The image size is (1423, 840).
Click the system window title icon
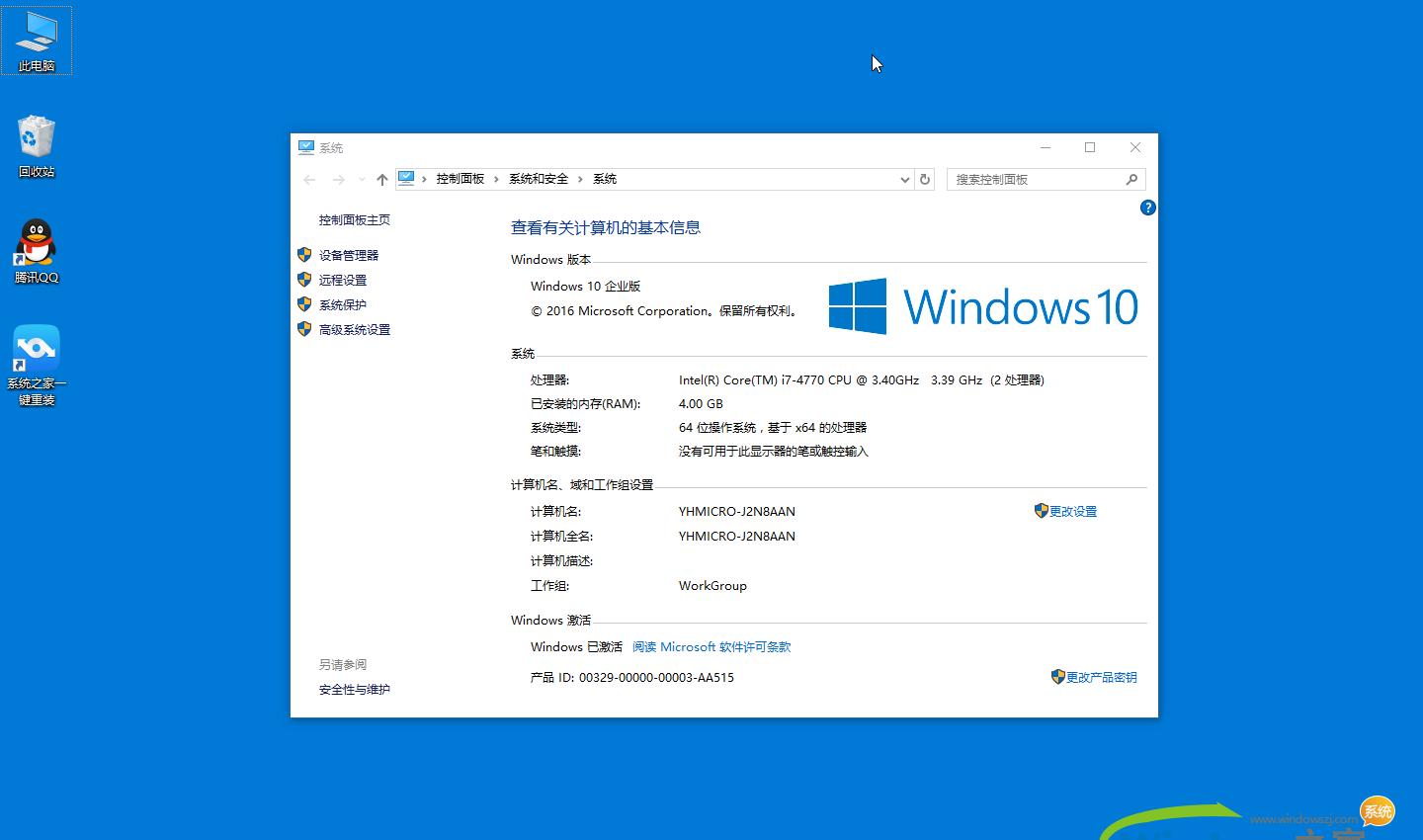[306, 147]
